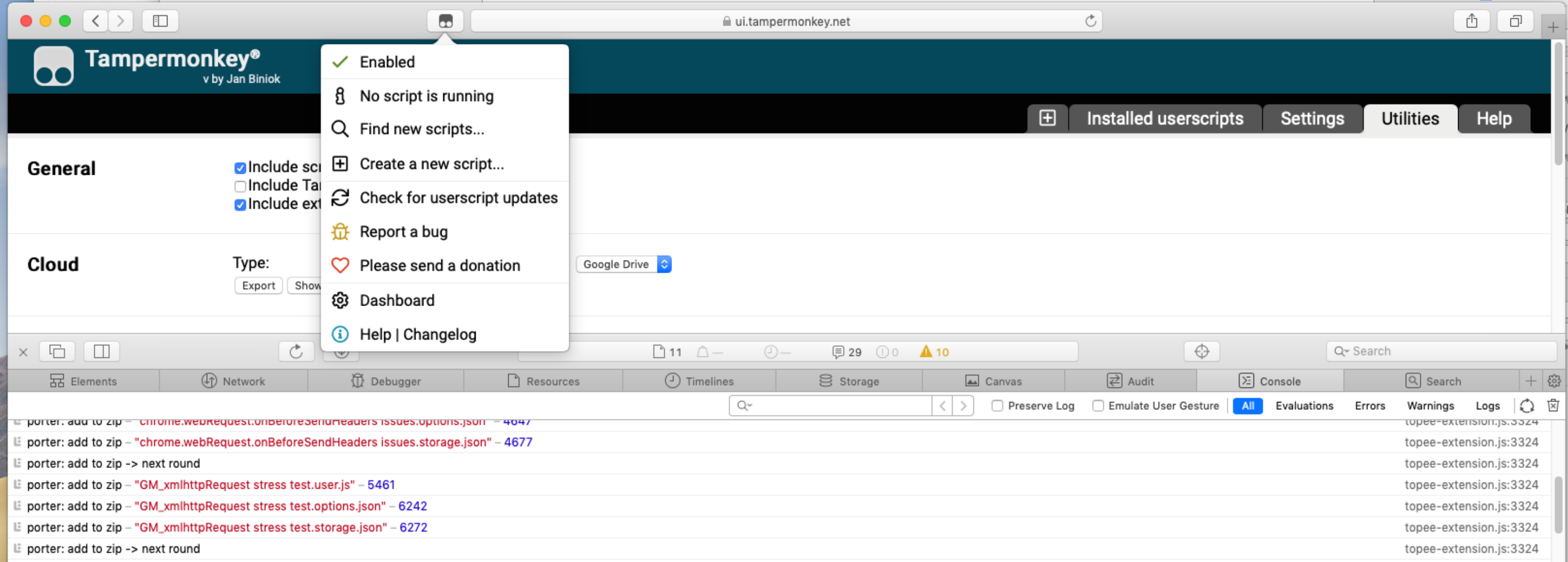Select the Utilities tab
1568x562 pixels.
(x=1410, y=118)
